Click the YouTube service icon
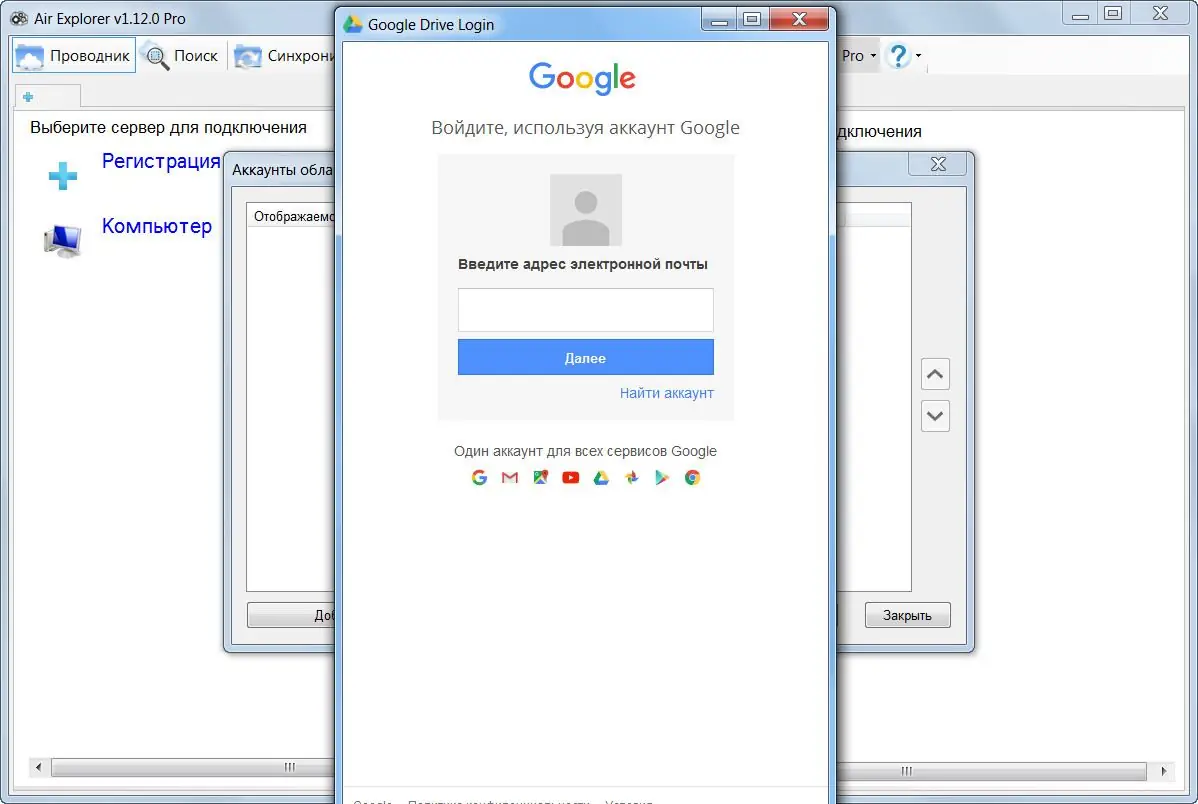This screenshot has width=1198, height=804. [571, 478]
